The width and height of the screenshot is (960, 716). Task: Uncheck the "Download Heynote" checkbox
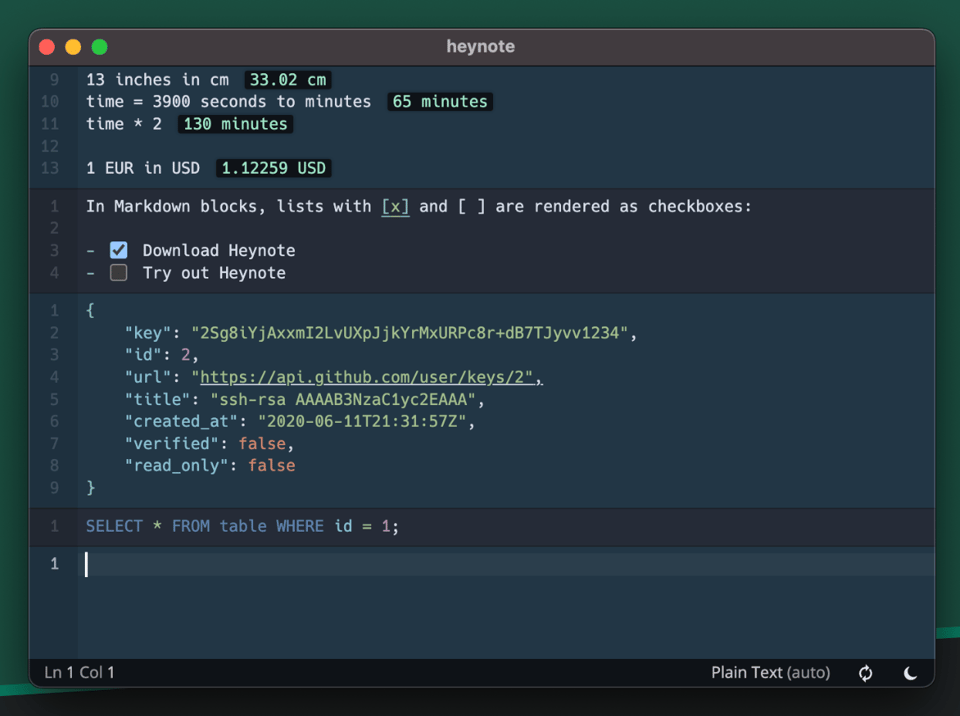[x=118, y=249]
